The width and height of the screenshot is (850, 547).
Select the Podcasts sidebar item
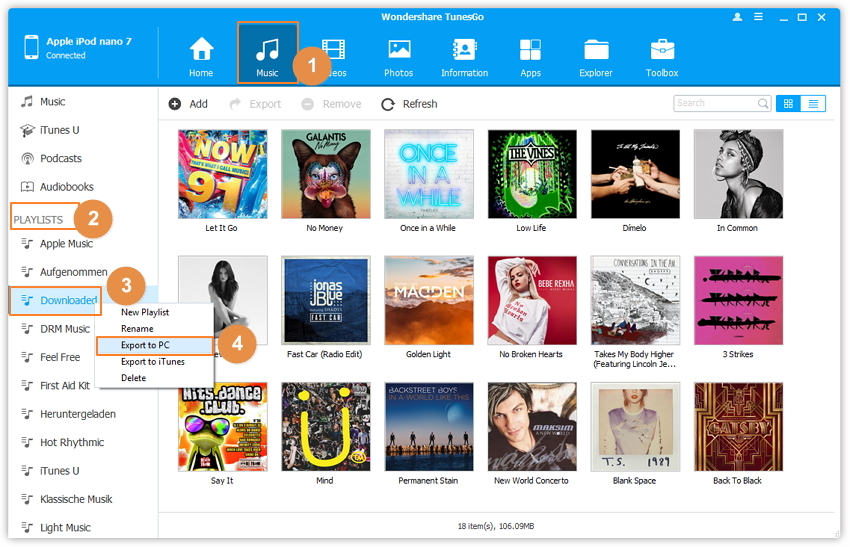pyautogui.click(x=60, y=158)
